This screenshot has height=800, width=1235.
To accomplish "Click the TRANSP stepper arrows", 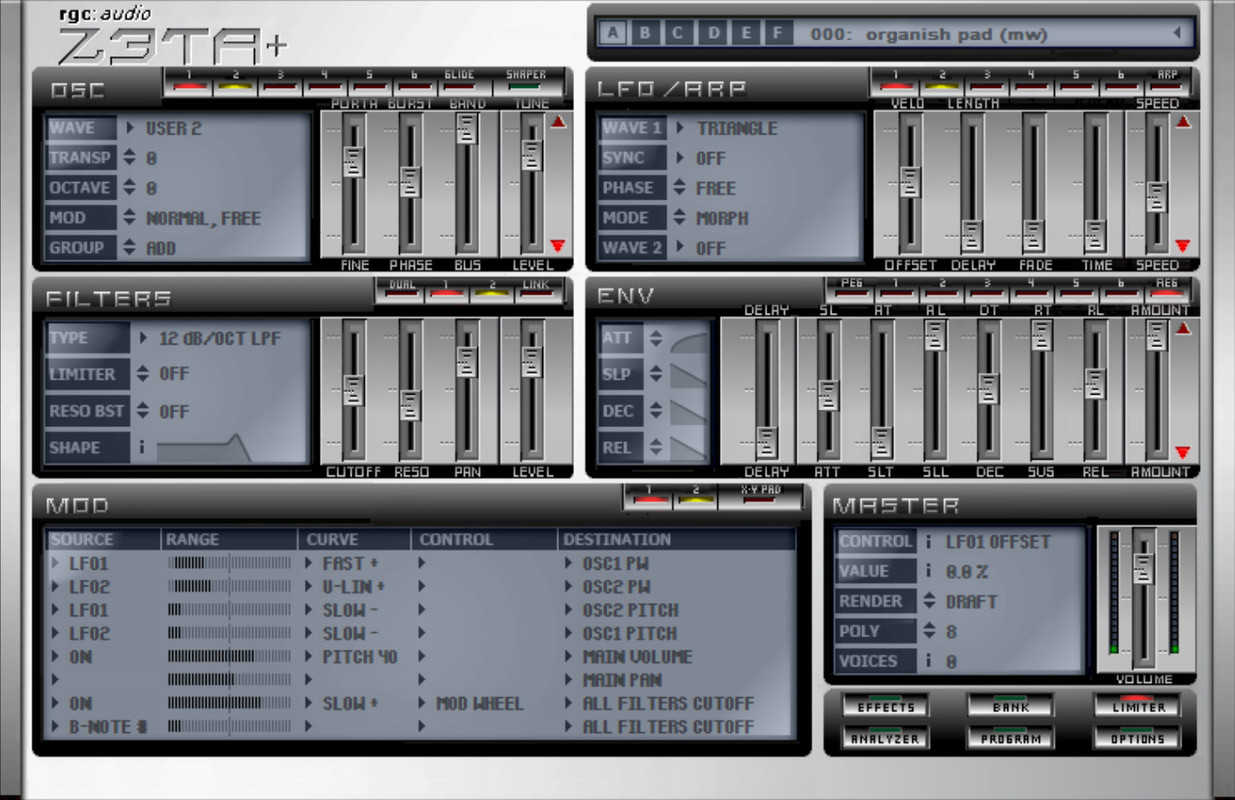I will tap(130, 158).
